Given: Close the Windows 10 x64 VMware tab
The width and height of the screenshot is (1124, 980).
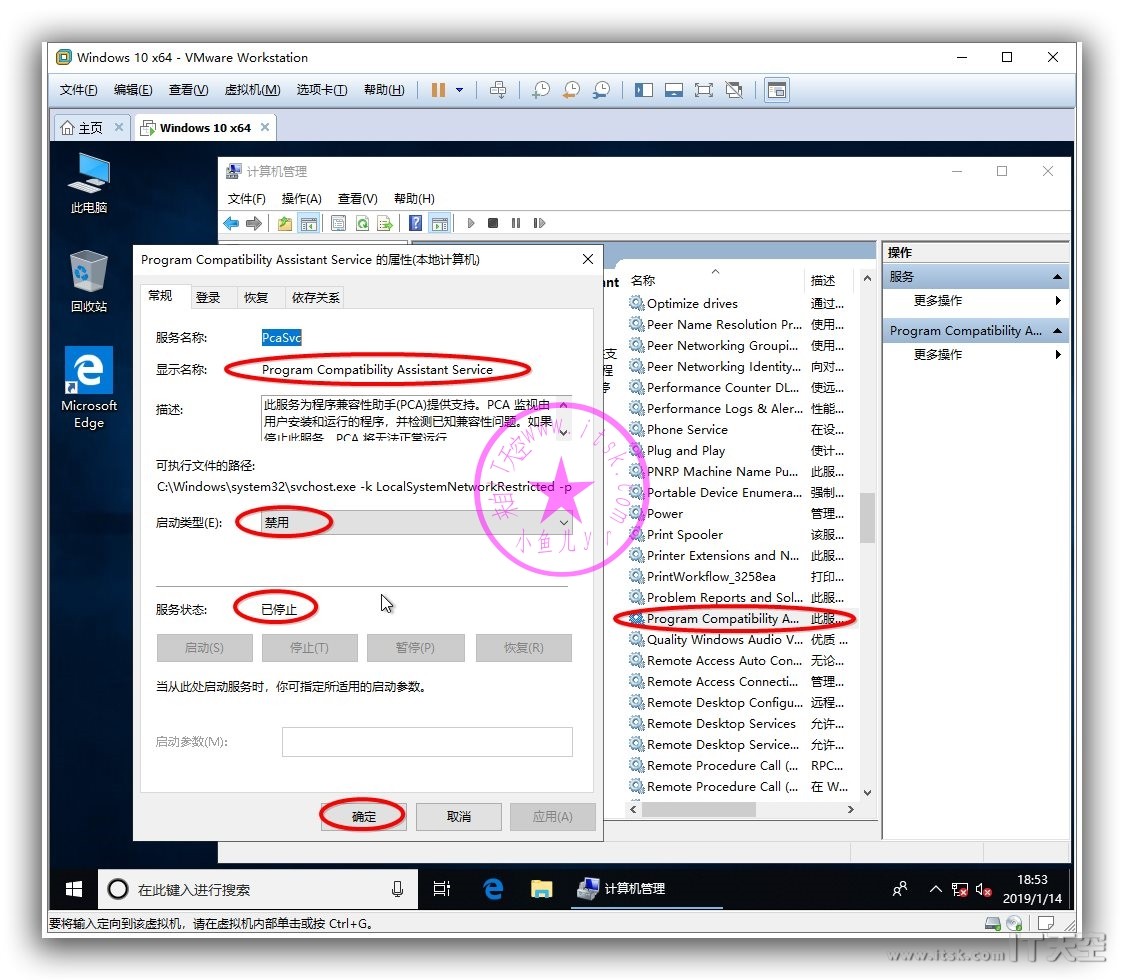Looking at the screenshot, I should click(x=265, y=127).
